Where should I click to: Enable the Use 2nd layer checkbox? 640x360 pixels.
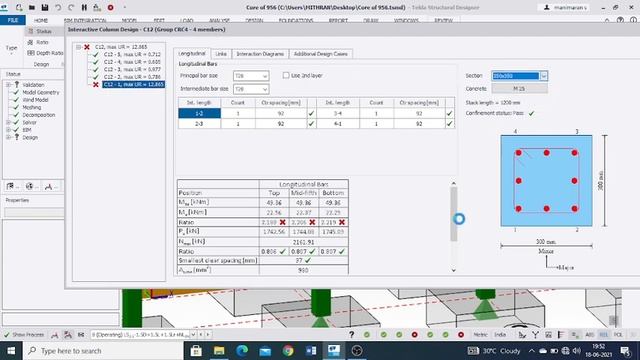(286, 76)
